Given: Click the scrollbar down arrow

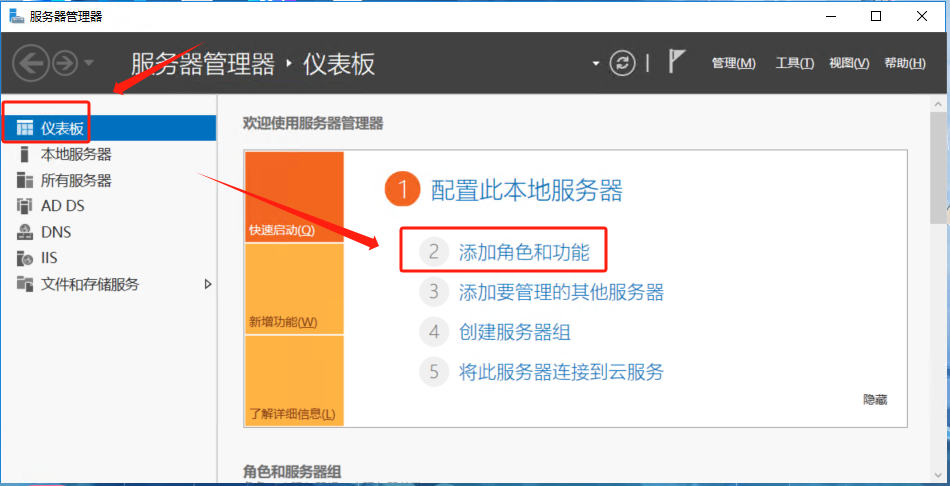Looking at the screenshot, I should (940, 475).
